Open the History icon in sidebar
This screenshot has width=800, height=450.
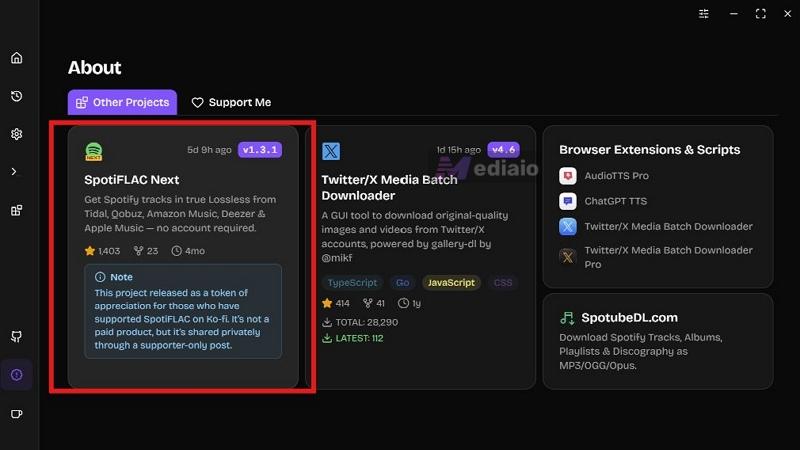(16, 96)
